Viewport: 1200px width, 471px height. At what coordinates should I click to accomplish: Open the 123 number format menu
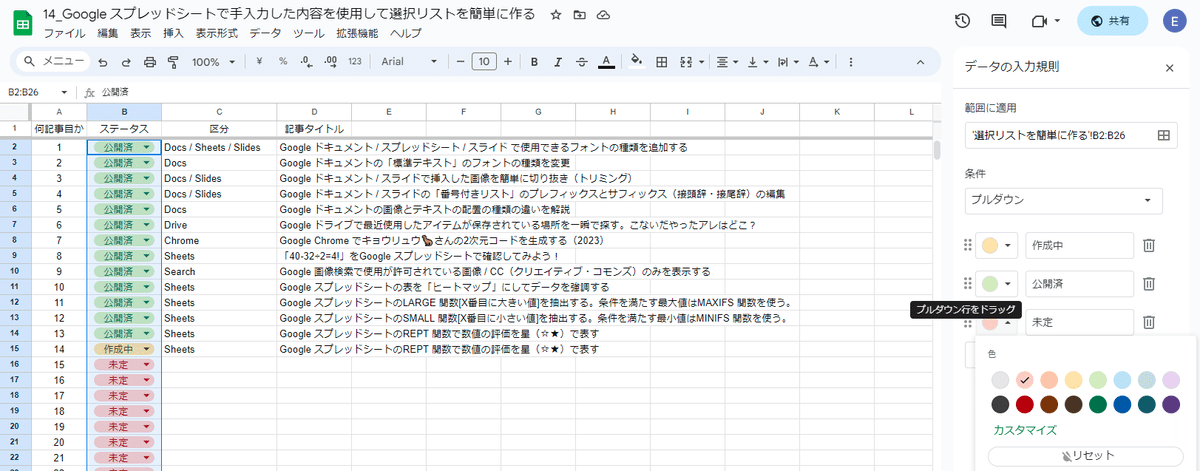(355, 62)
